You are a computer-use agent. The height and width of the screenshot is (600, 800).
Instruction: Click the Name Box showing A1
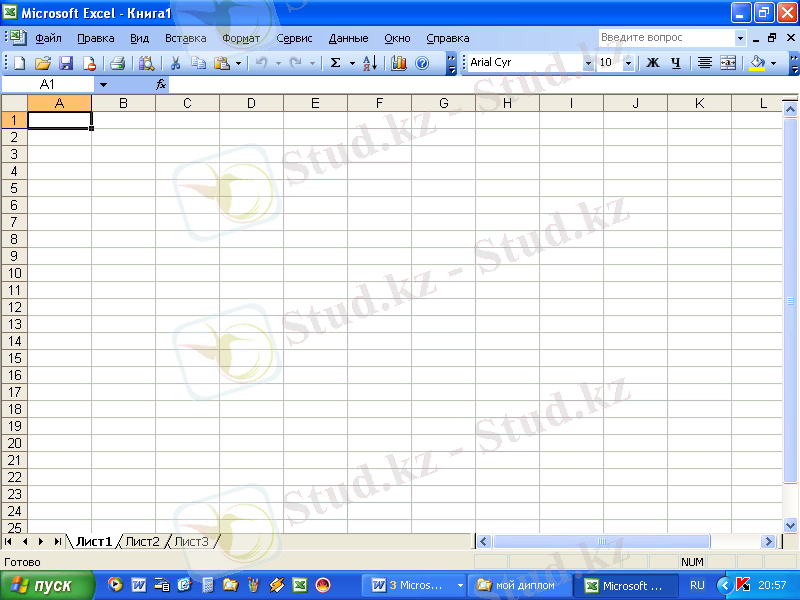click(48, 85)
